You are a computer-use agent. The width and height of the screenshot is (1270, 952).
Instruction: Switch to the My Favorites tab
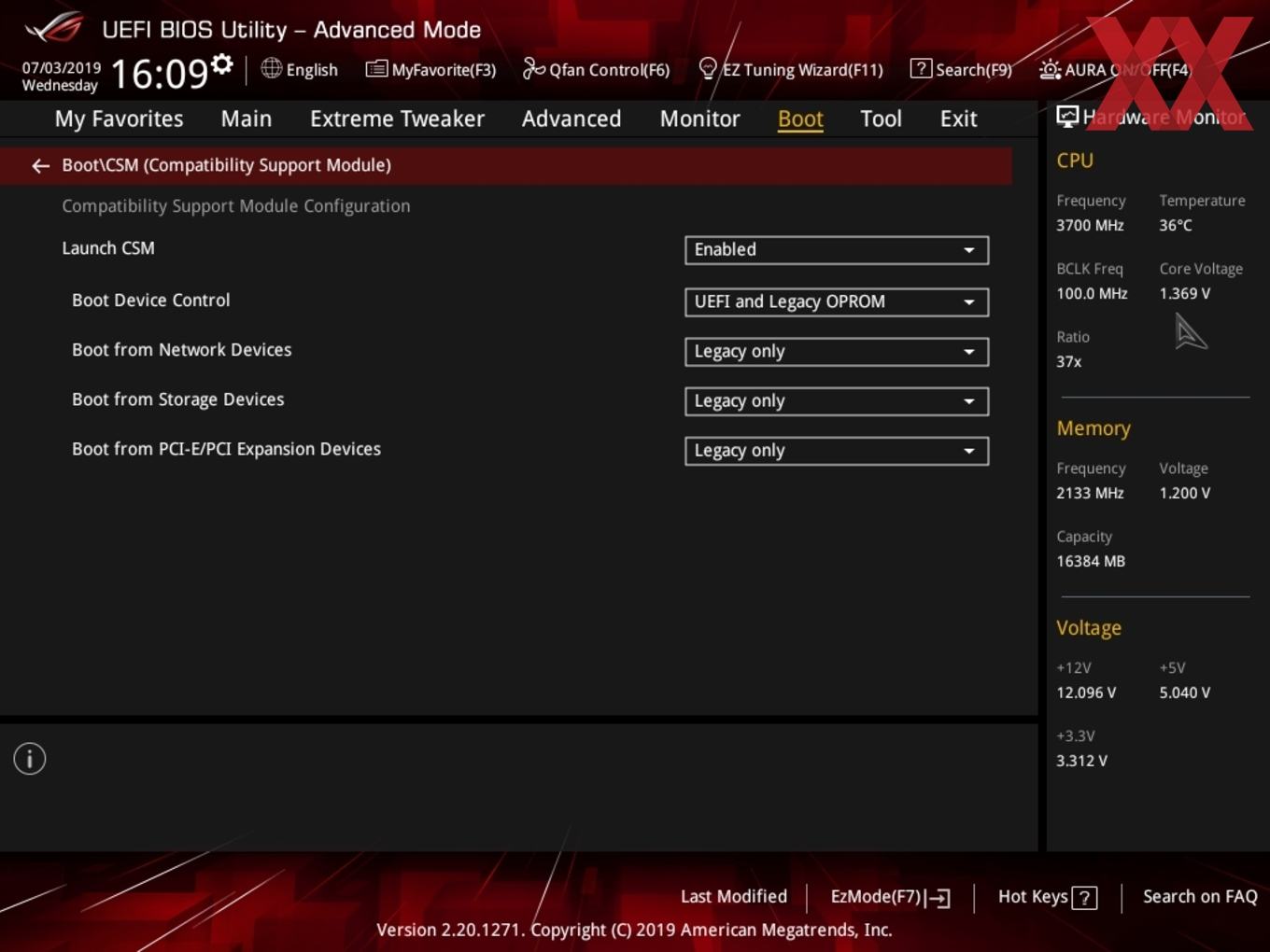[x=119, y=119]
